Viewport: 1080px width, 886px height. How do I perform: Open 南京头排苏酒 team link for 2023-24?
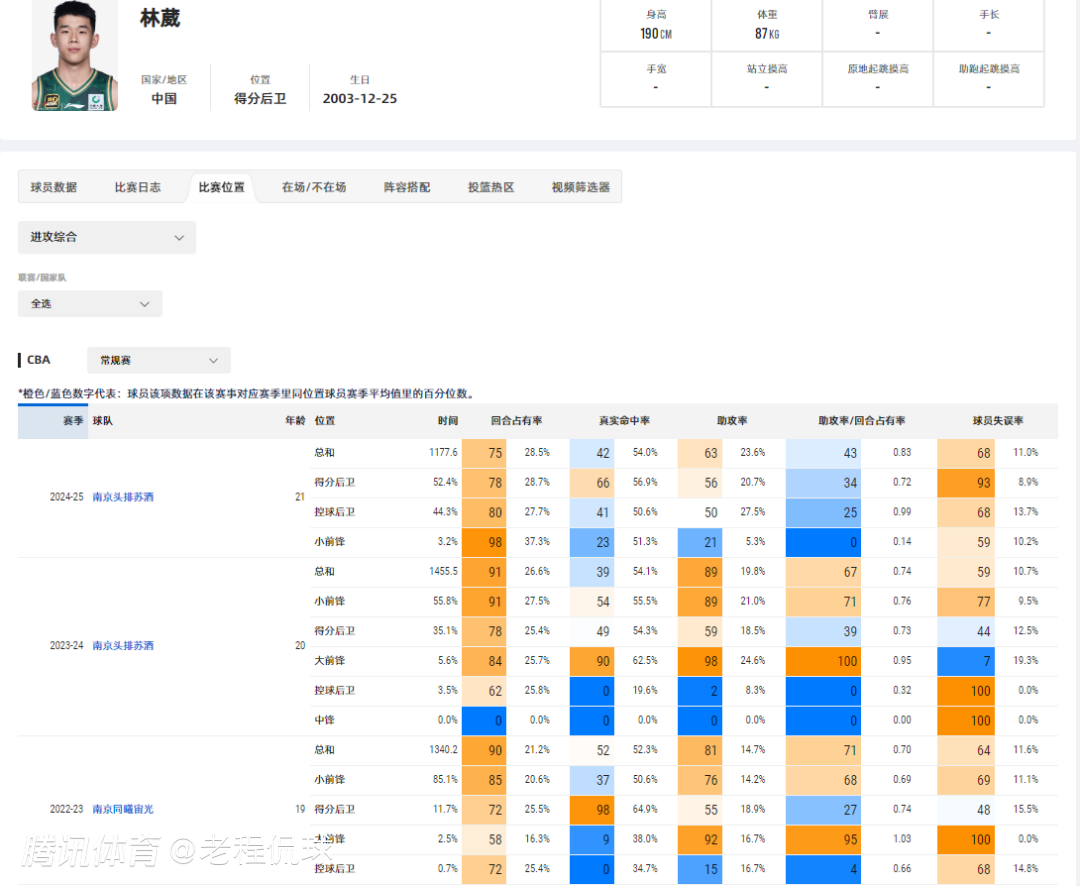[x=123, y=646]
